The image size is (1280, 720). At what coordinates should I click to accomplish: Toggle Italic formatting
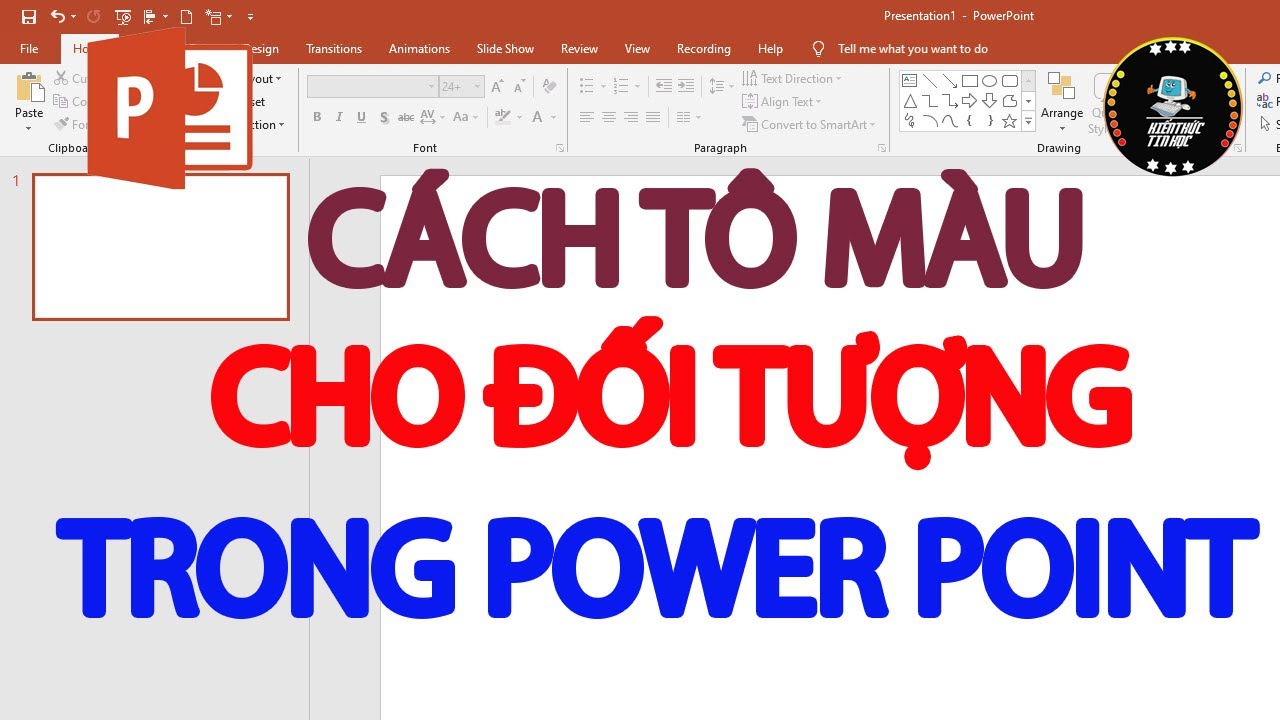339,117
